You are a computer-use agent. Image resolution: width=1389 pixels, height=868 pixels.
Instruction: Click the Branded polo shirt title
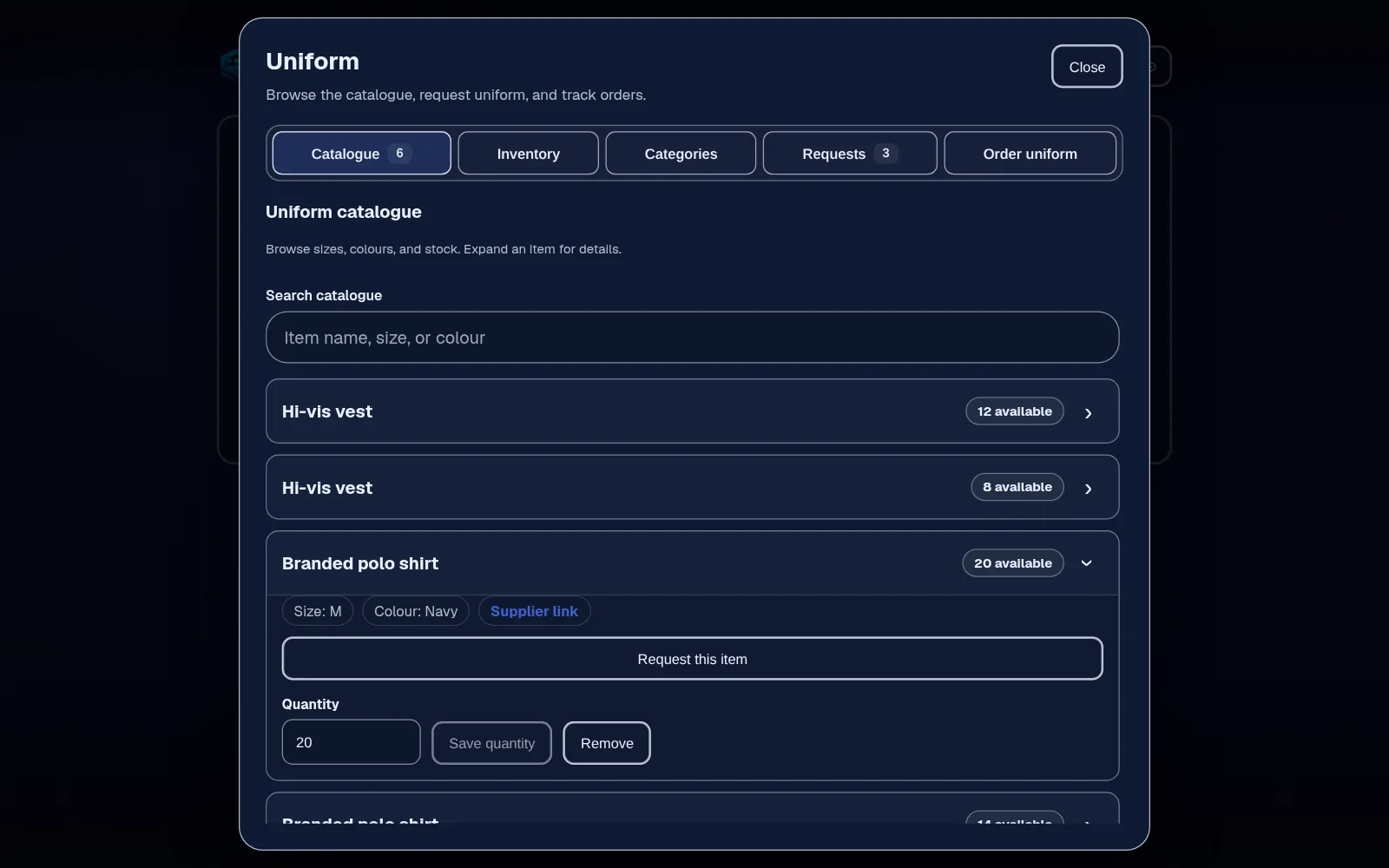pyautogui.click(x=360, y=563)
